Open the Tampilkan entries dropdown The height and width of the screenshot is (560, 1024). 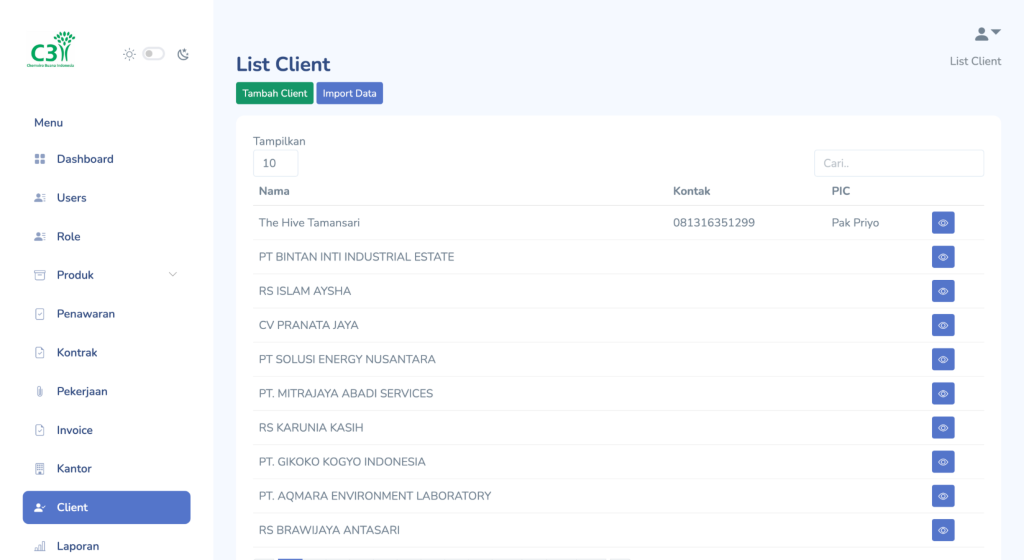pos(275,163)
